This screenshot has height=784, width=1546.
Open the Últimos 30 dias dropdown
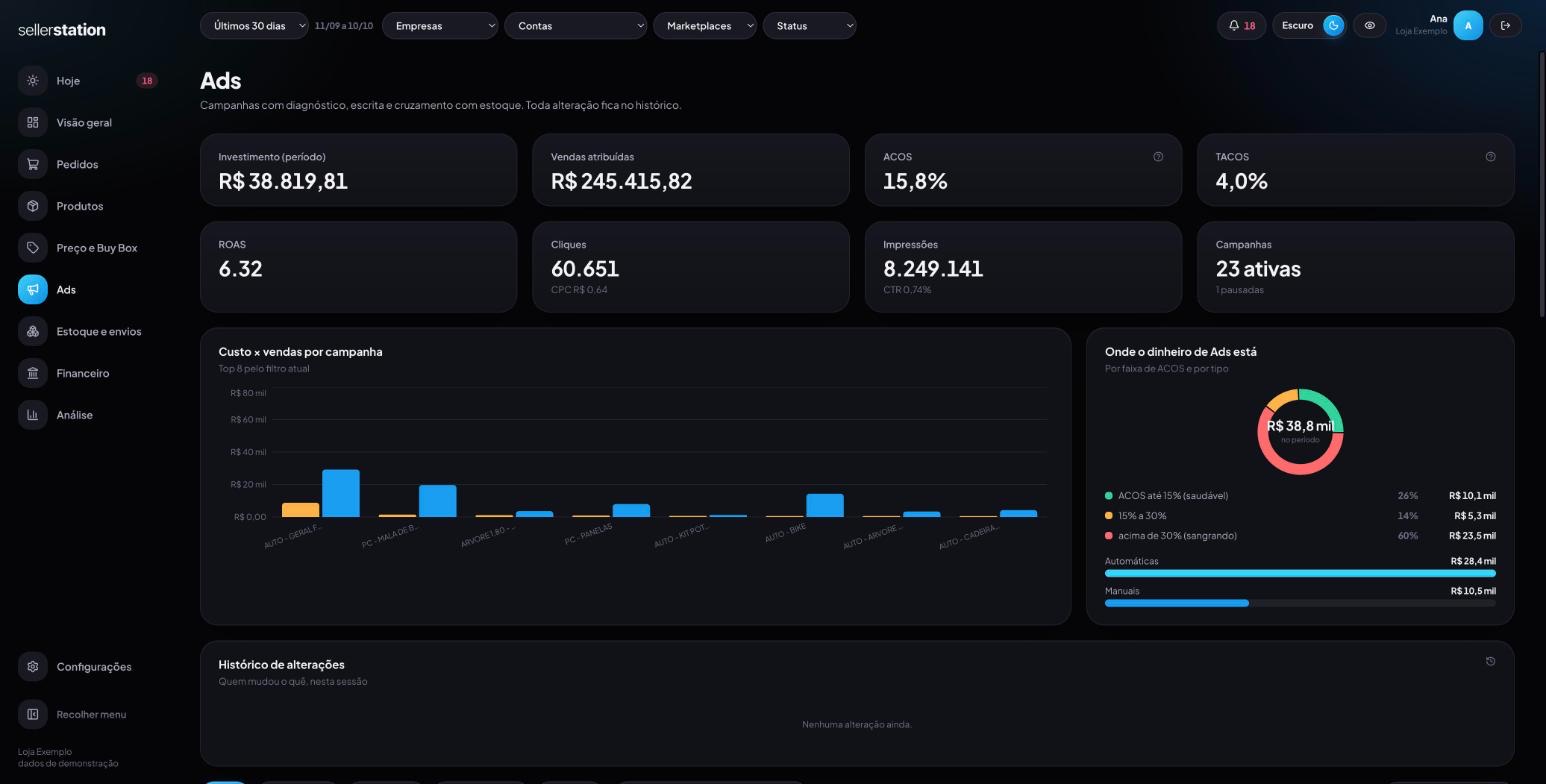pyautogui.click(x=254, y=26)
